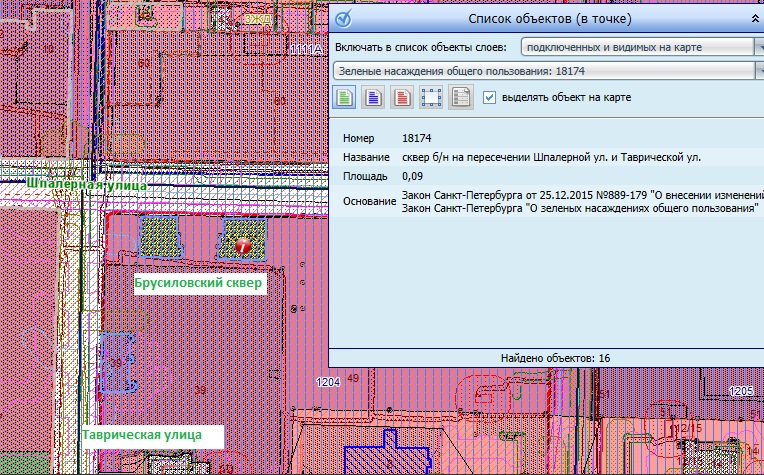Click the number 18174 field value
The width and height of the screenshot is (764, 475).
[x=416, y=138]
